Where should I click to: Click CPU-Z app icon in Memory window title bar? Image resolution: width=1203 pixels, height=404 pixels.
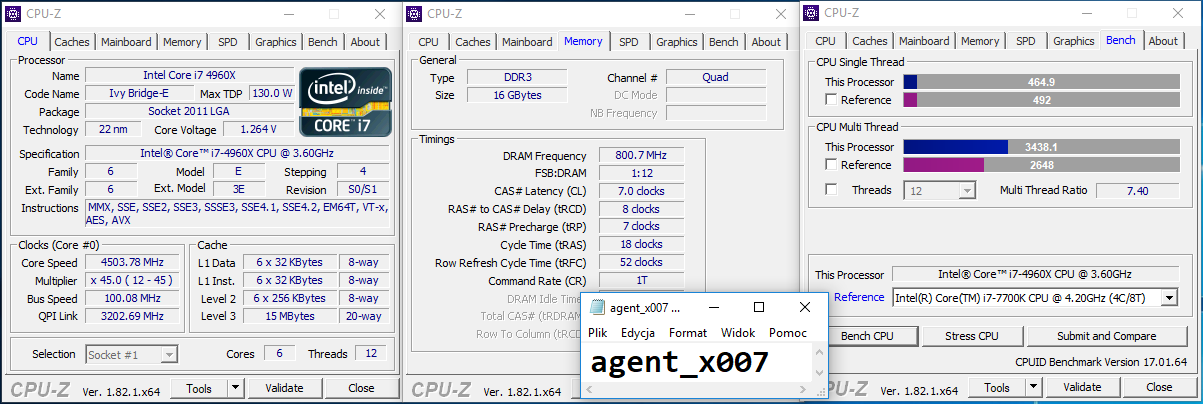pos(414,13)
